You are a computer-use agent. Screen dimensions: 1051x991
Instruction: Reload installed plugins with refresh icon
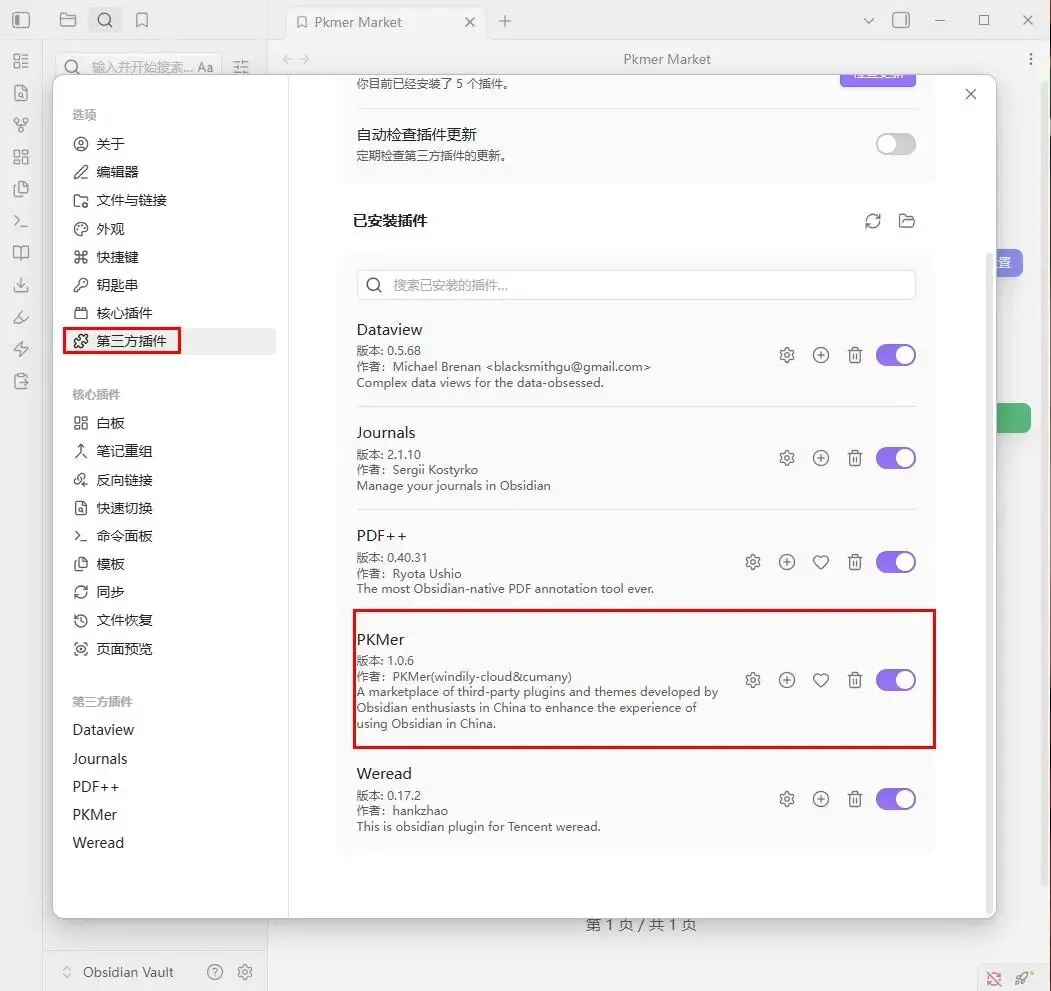pos(872,221)
